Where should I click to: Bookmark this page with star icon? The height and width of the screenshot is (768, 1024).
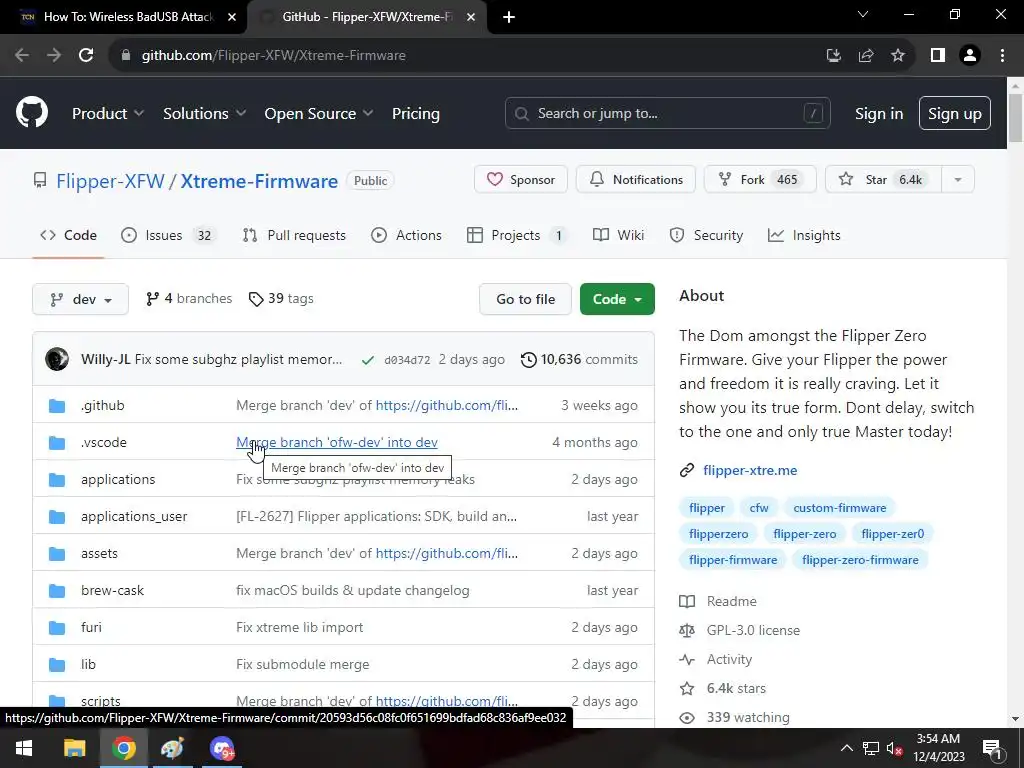(x=898, y=56)
